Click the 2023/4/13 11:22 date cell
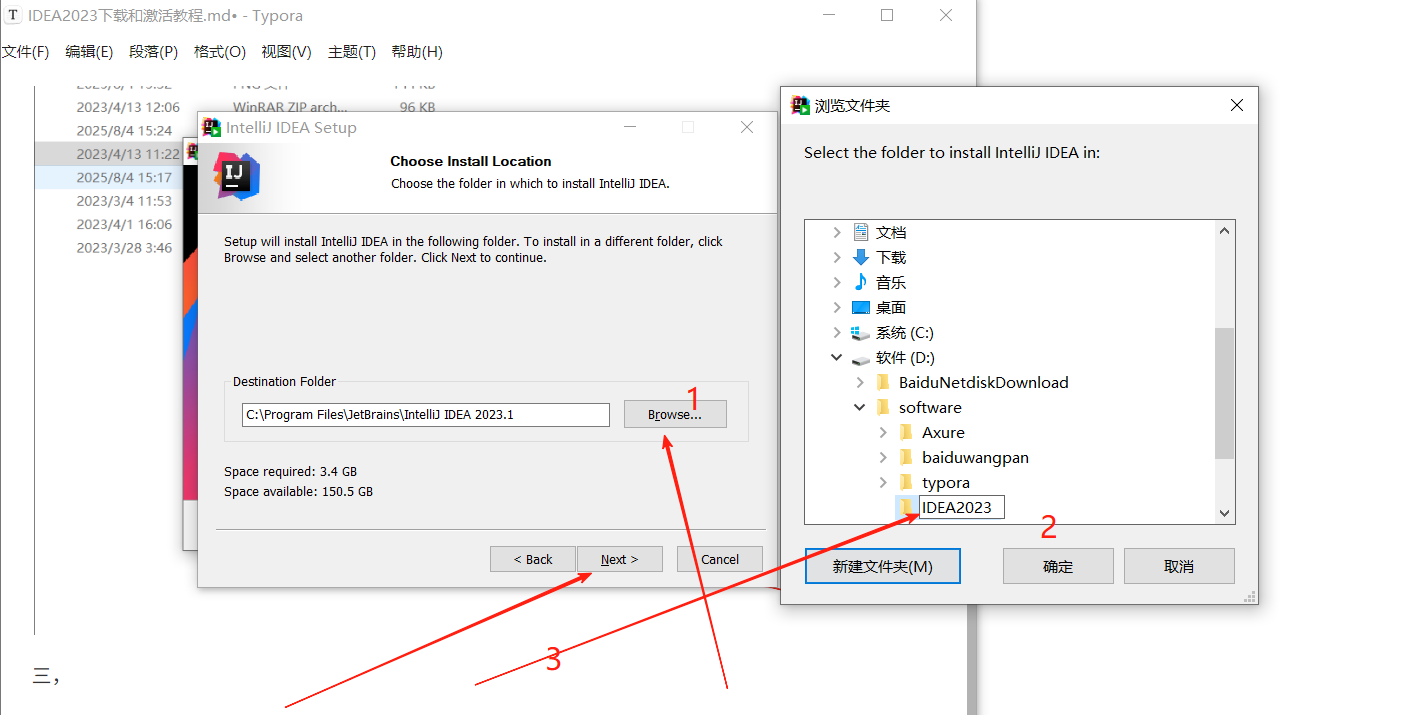 click(128, 154)
